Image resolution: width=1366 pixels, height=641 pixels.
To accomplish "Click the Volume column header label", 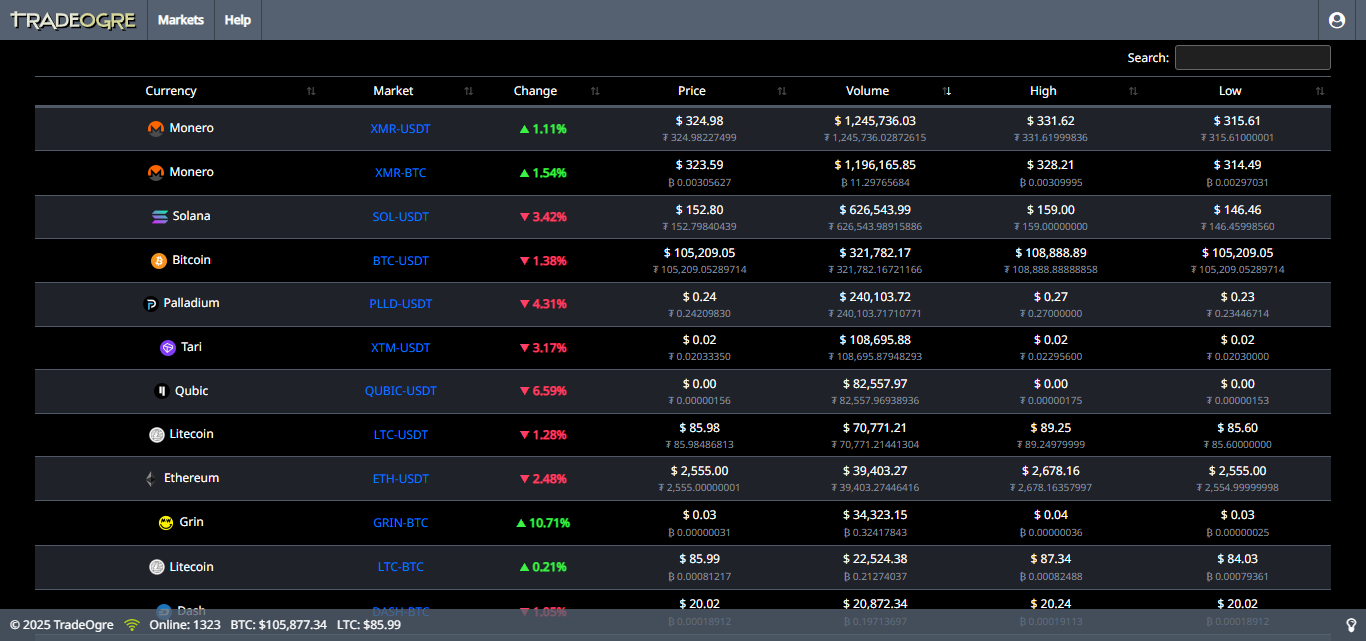I will point(867,91).
